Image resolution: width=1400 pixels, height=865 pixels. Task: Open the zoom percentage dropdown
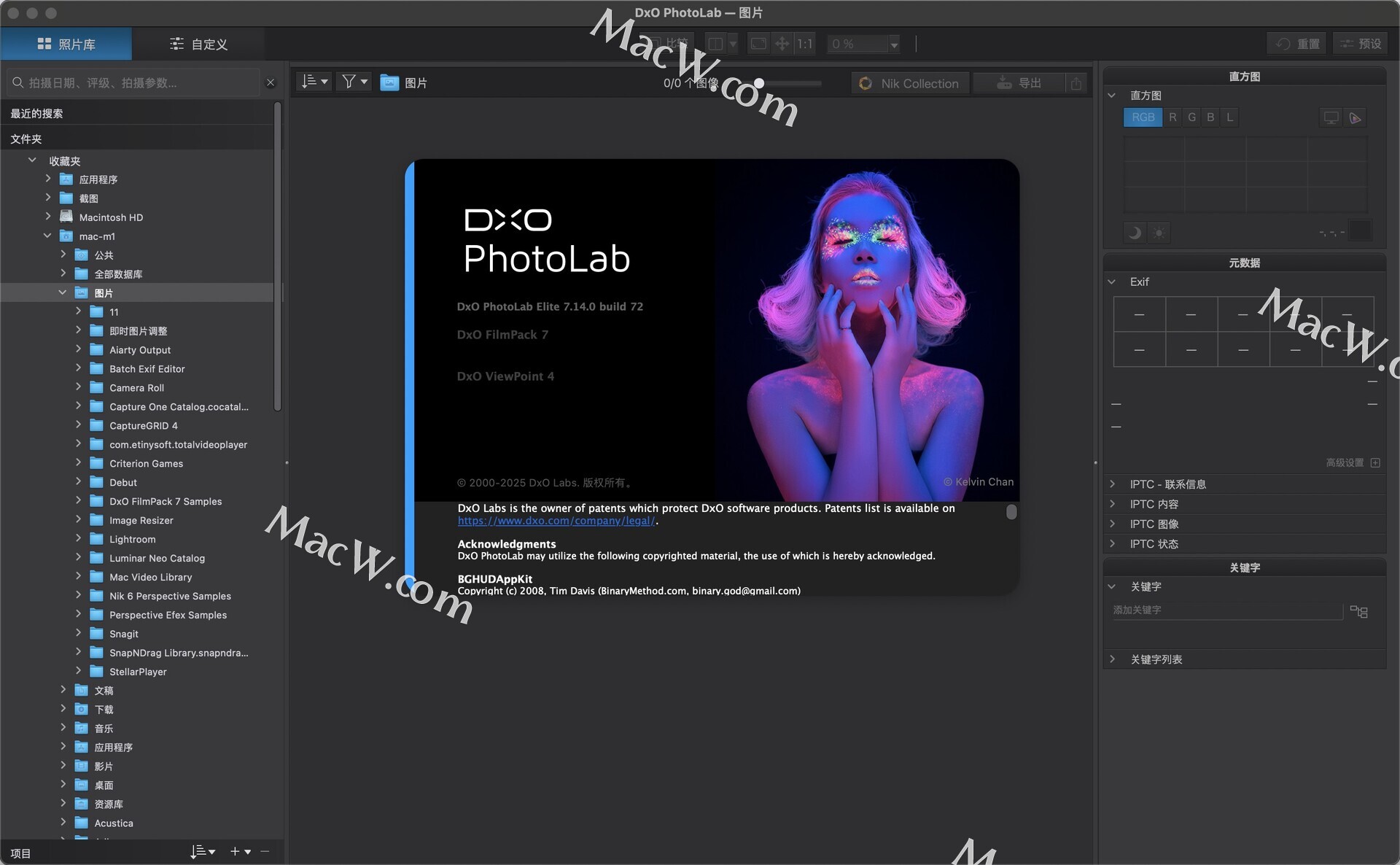[894, 44]
